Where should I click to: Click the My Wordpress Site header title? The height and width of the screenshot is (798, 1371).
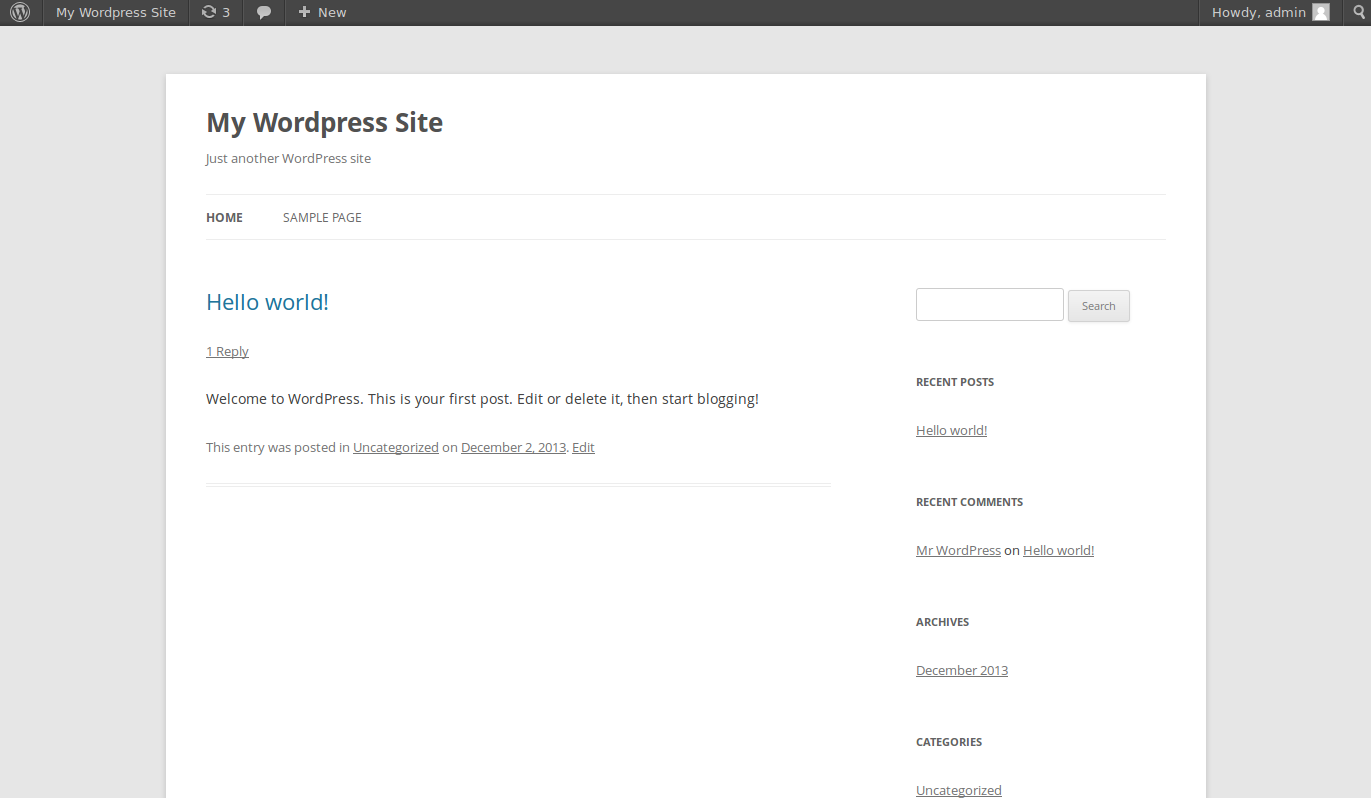point(324,123)
